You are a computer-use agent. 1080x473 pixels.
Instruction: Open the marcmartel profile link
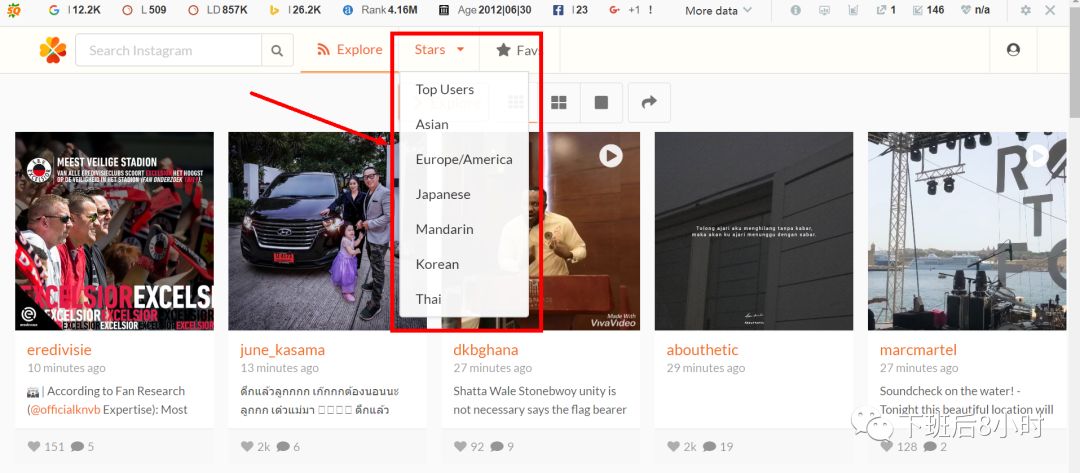click(917, 350)
